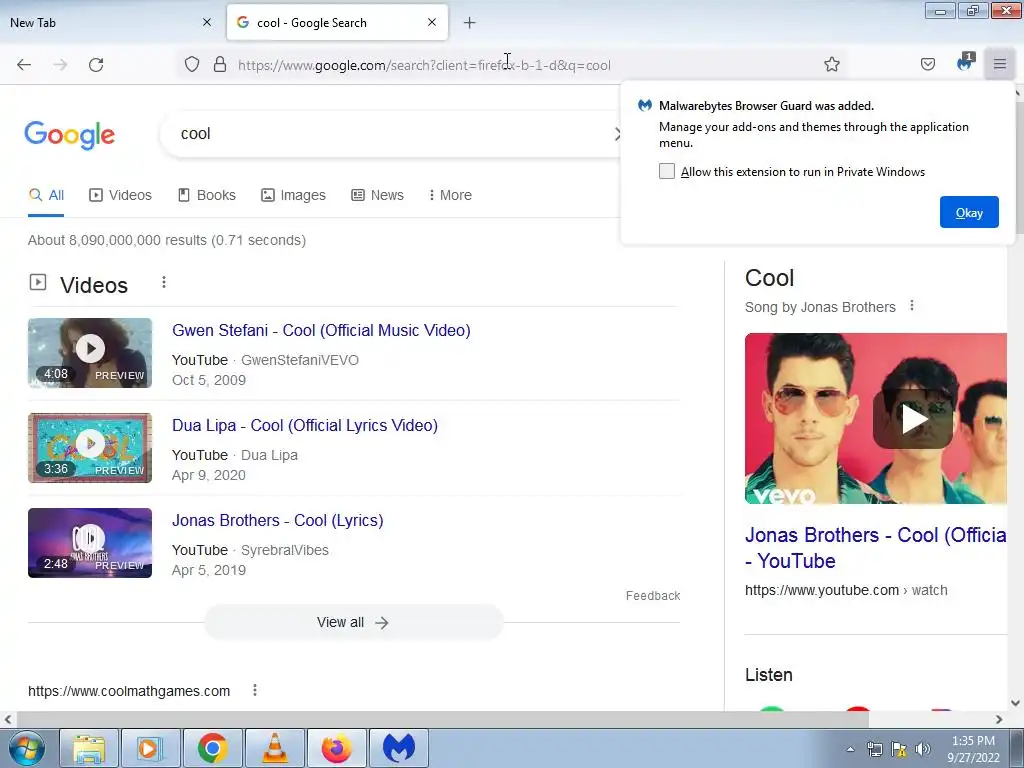Select the All results tab

pyautogui.click(x=46, y=195)
